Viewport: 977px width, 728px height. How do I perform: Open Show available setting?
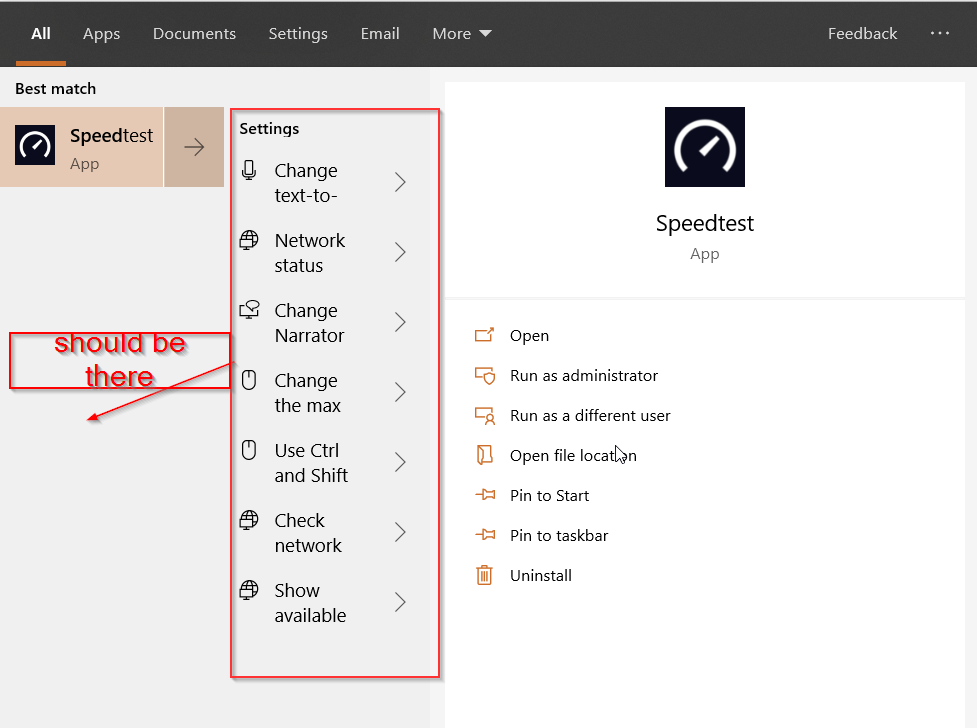coord(323,603)
